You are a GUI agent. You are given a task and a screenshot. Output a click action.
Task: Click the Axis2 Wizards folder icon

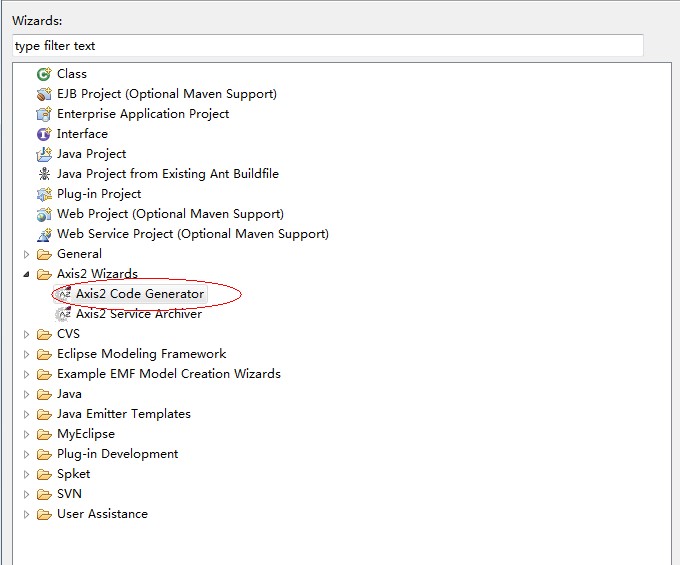pyautogui.click(x=44, y=274)
